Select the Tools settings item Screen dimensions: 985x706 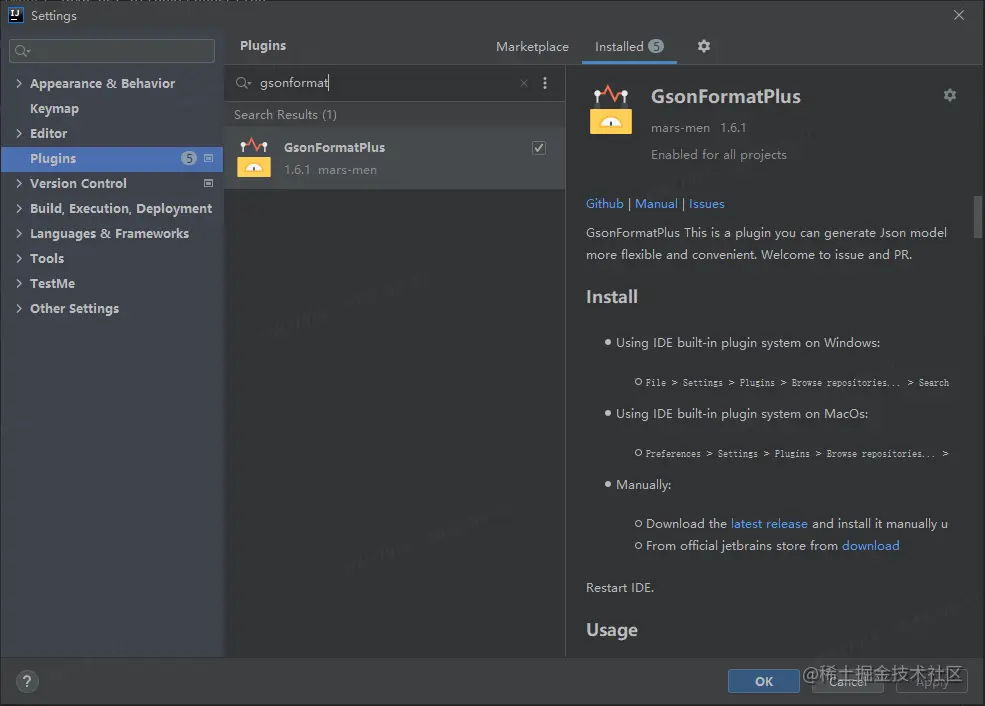(x=46, y=258)
